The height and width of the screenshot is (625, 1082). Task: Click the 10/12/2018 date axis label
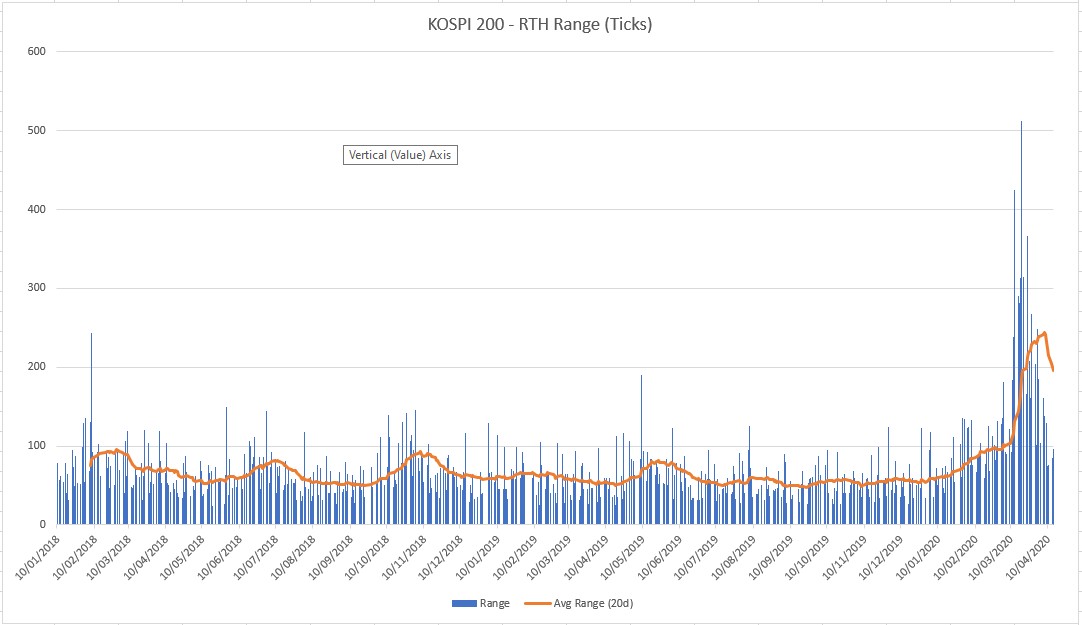pyautogui.click(x=440, y=557)
